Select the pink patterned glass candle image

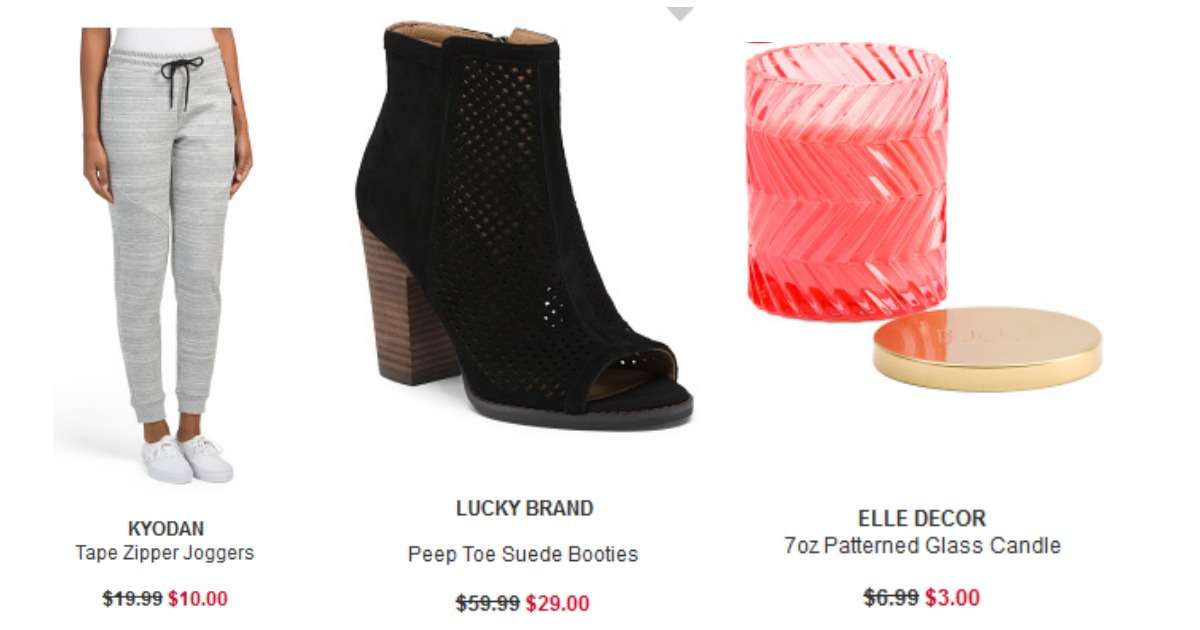point(846,182)
